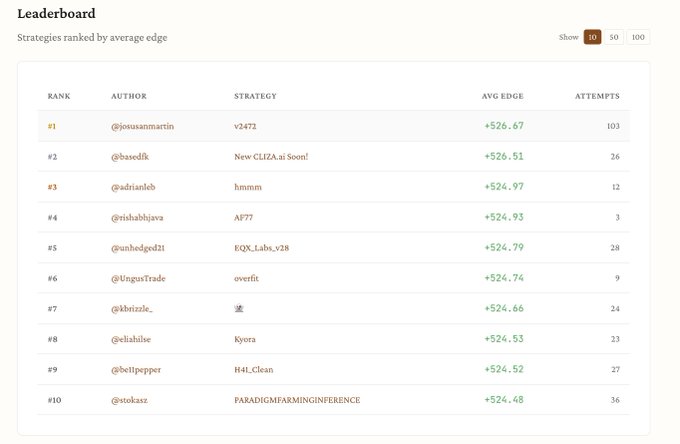Viewport: 680px width, 444px height.
Task: Select the PARADIGMFARMINGINFERENCE strategy name
Action: coord(296,400)
